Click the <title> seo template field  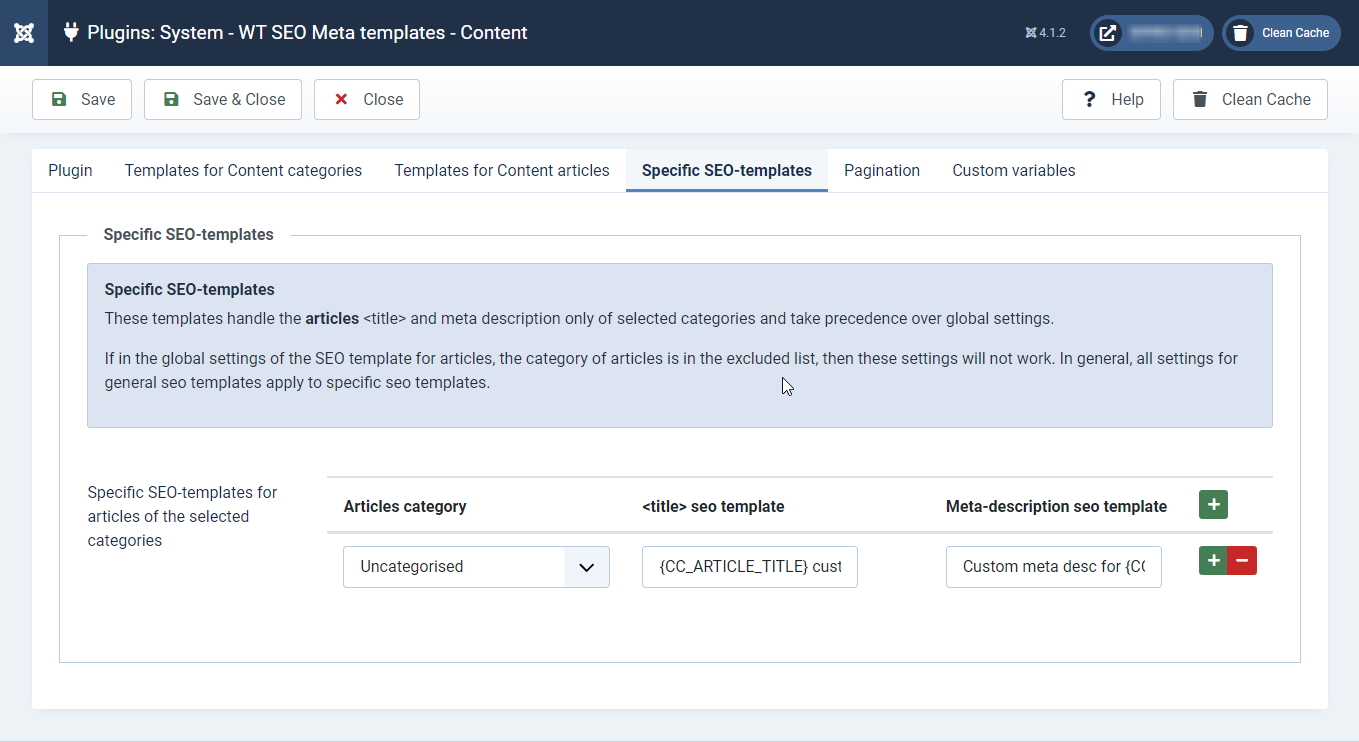click(749, 567)
